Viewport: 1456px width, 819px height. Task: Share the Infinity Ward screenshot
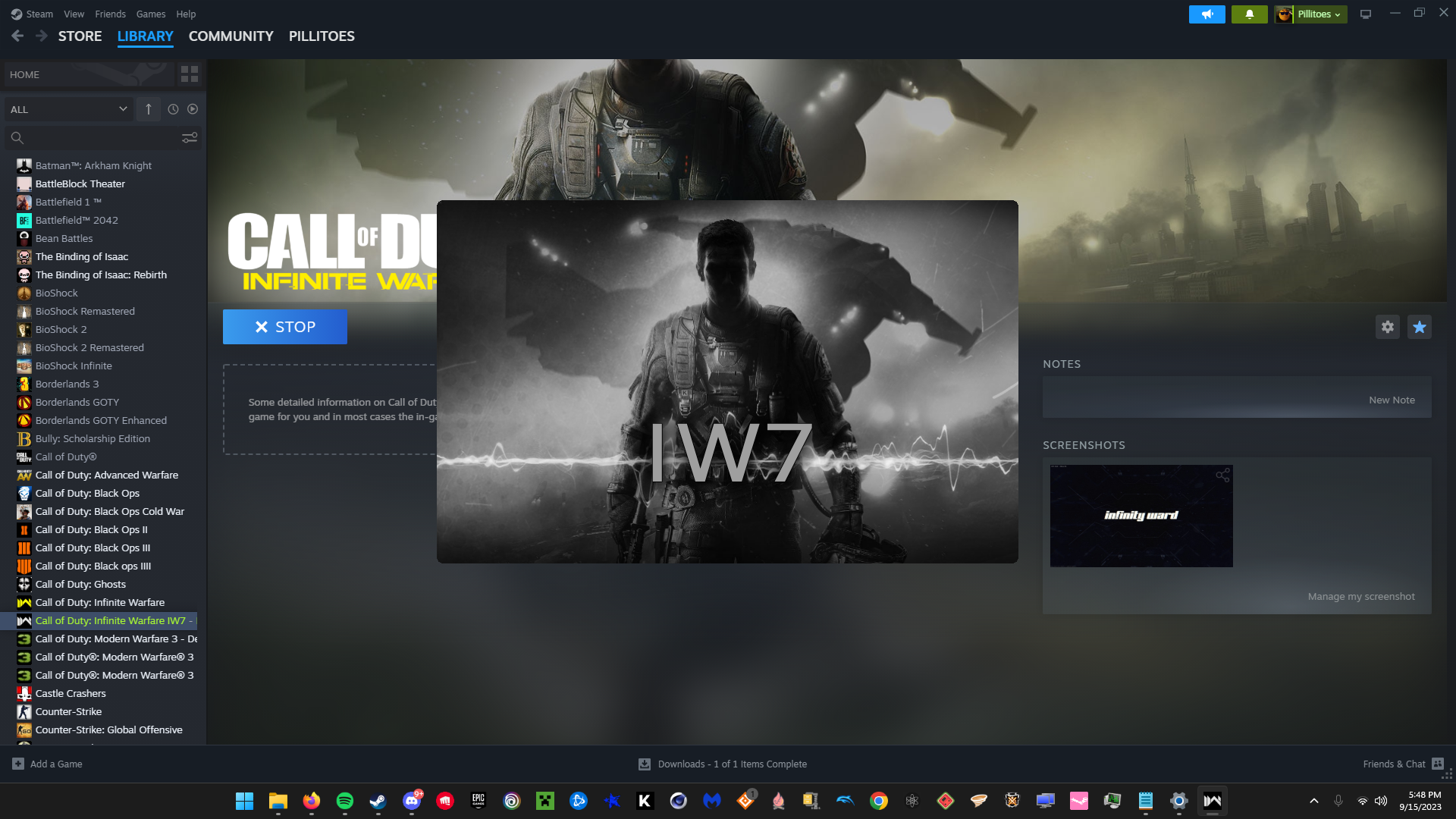[1222, 475]
